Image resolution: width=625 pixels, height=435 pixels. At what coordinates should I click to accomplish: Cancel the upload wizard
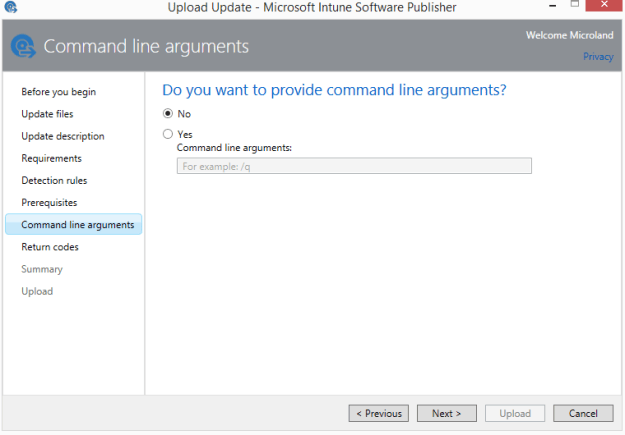click(583, 413)
